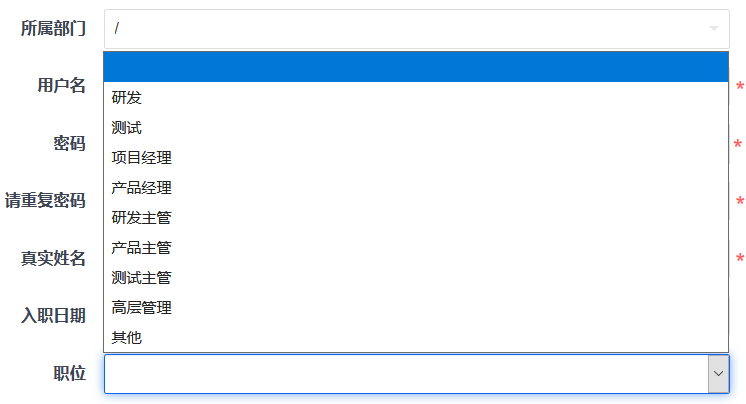Click the 请重复密码 label

pos(45,201)
